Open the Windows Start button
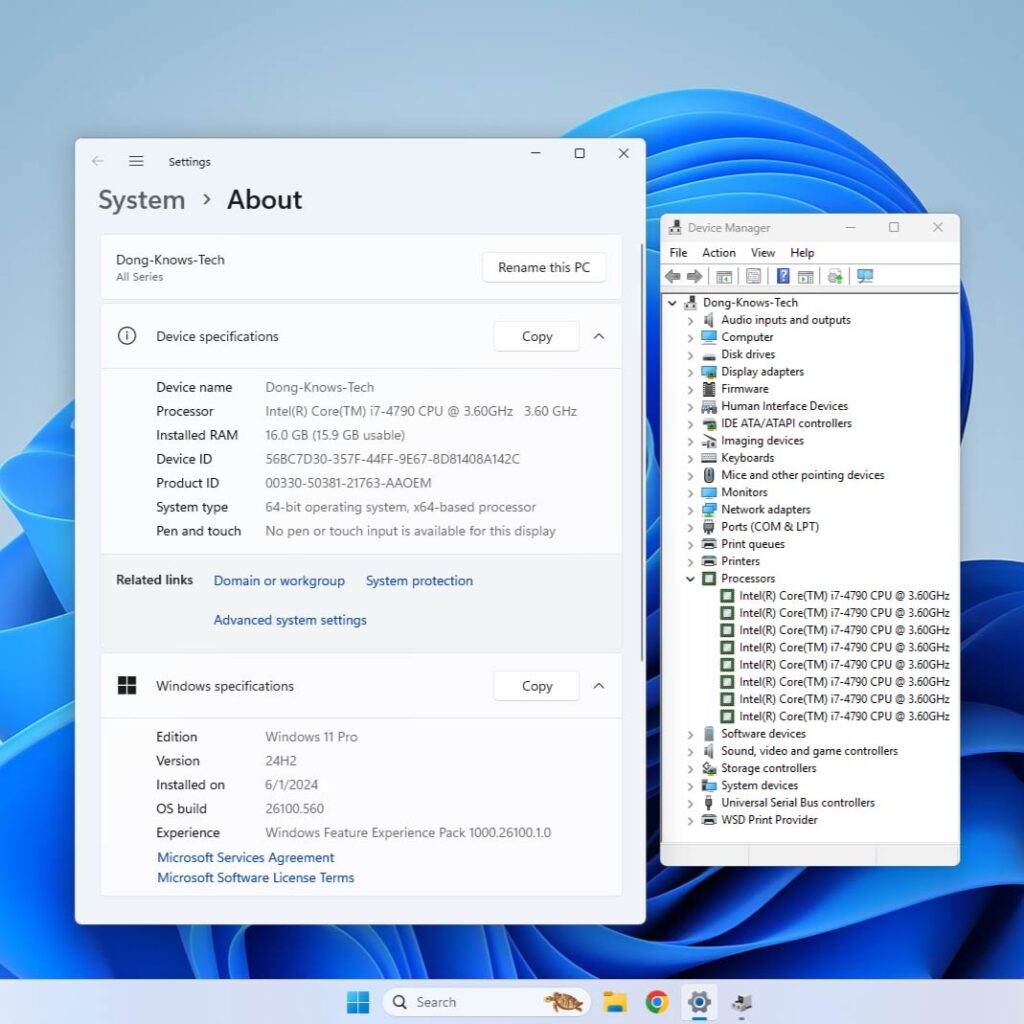 358,1002
